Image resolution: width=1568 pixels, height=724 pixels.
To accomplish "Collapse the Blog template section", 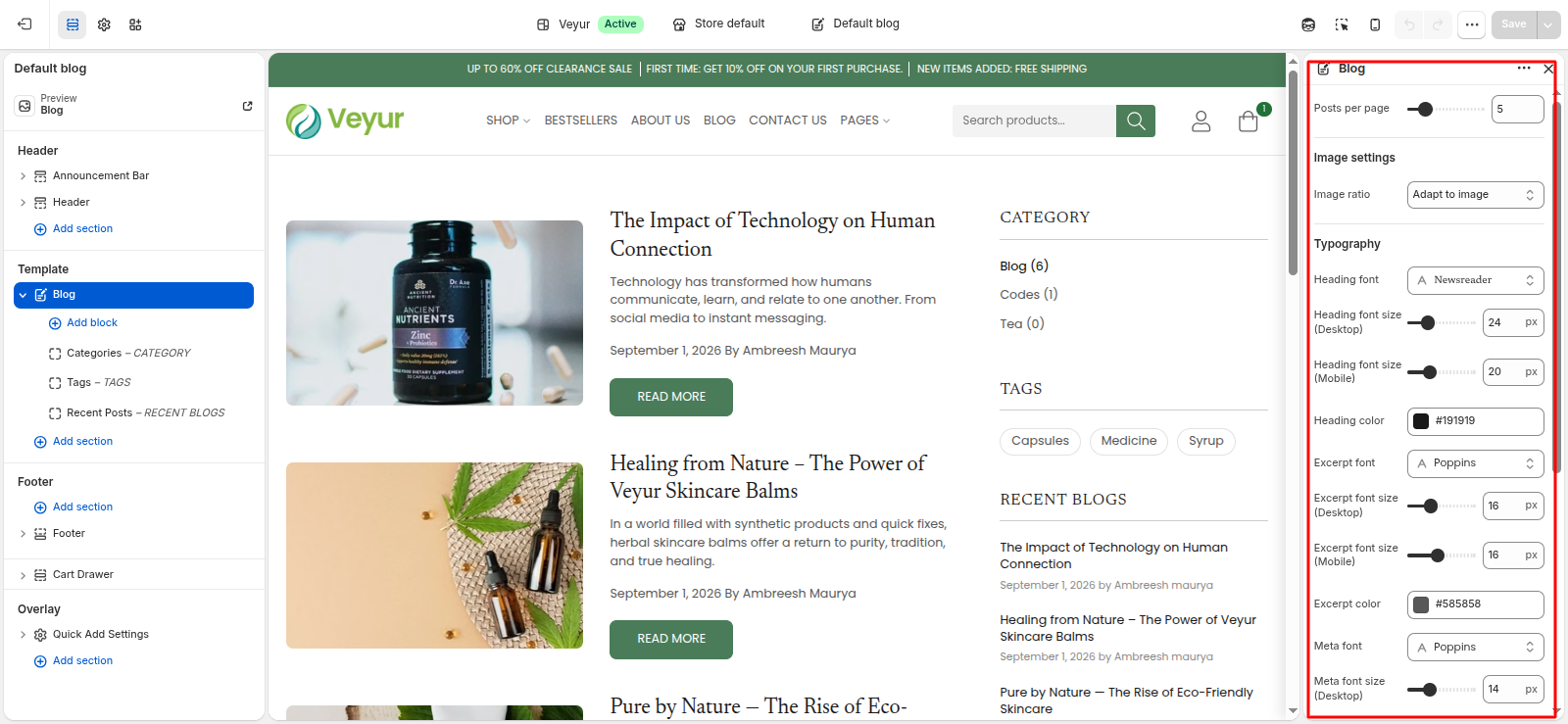I will point(23,295).
